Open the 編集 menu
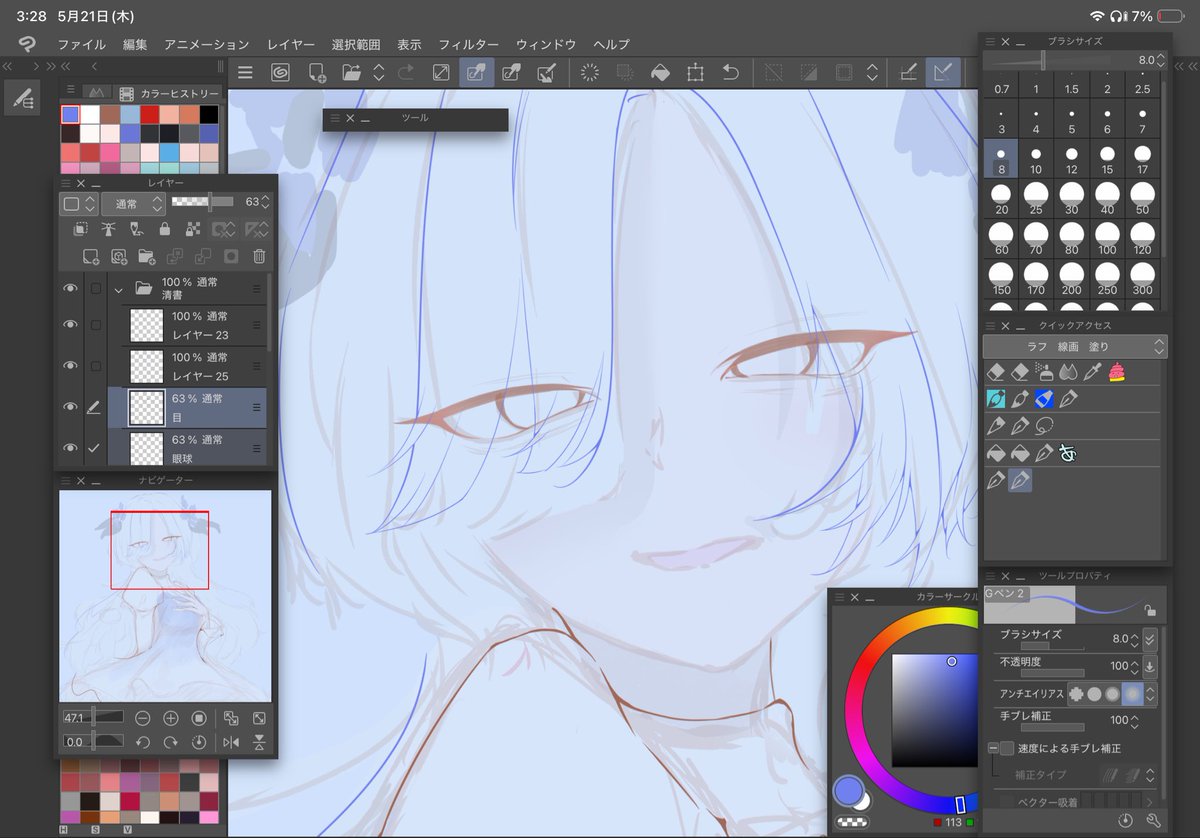Screen dimensions: 1200x838 [x=135, y=45]
